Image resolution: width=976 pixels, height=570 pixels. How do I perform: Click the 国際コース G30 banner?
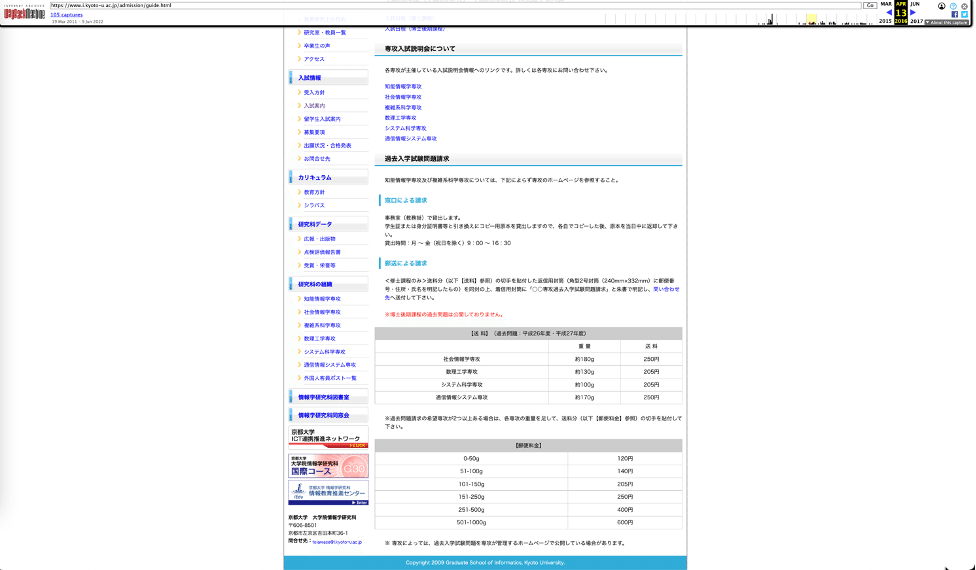coord(329,466)
